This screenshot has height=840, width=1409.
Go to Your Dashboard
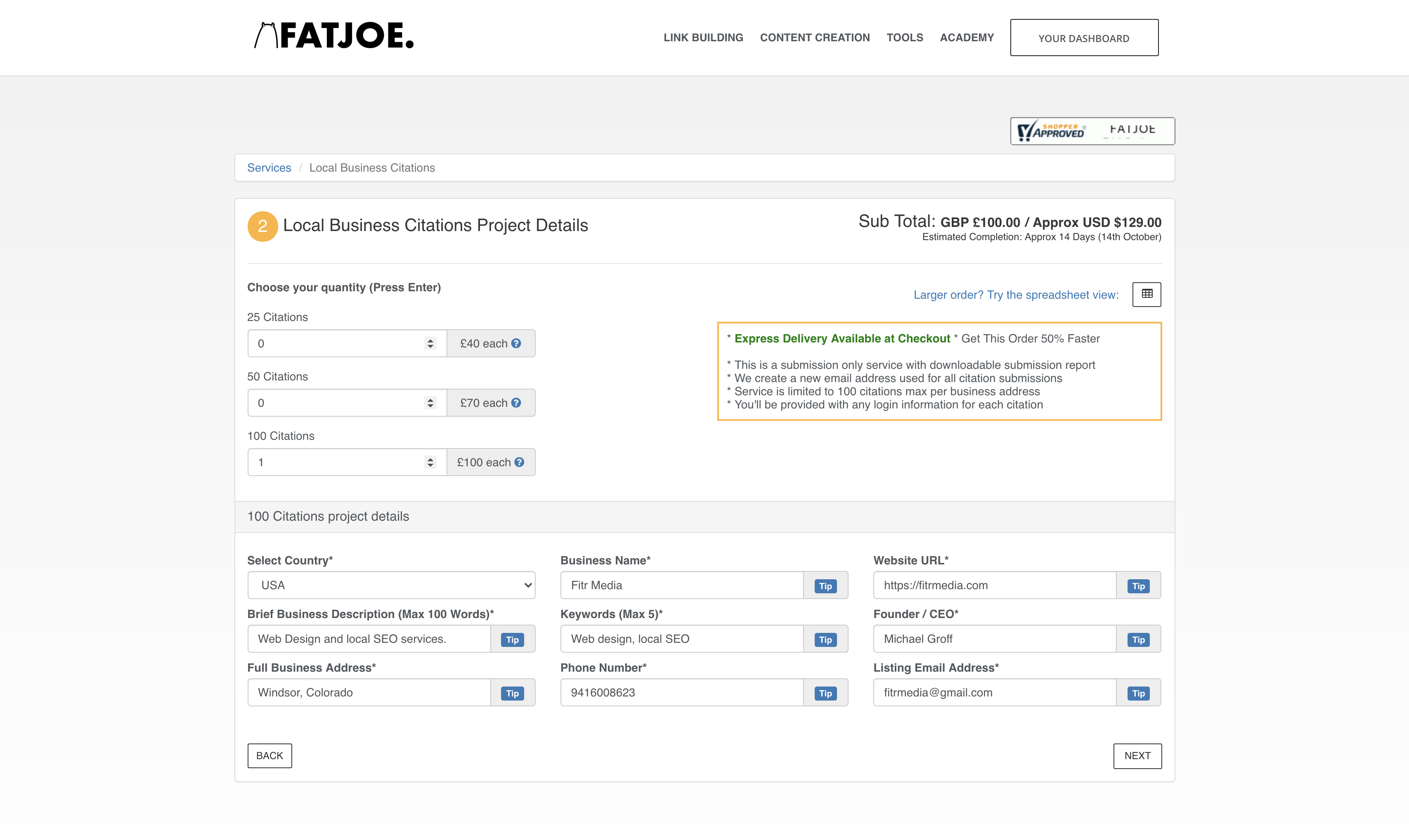coord(1084,38)
